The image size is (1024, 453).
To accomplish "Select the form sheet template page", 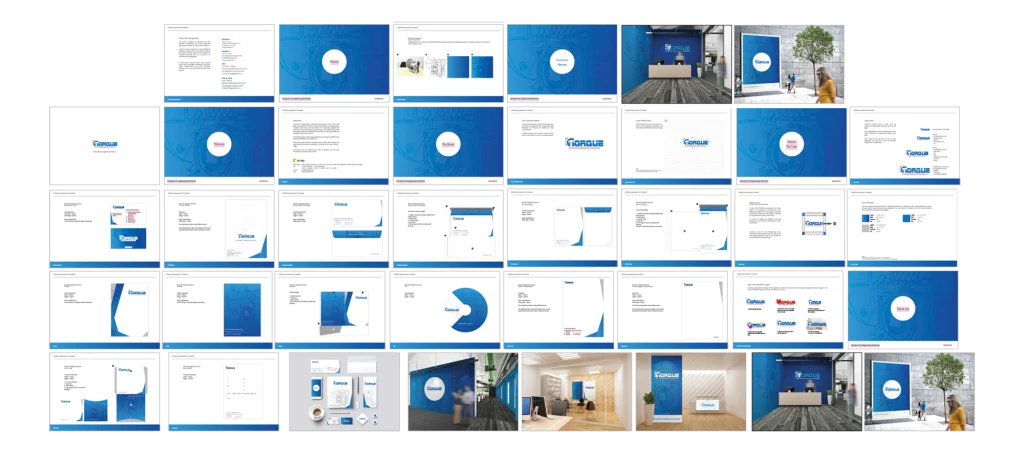I will [223, 392].
